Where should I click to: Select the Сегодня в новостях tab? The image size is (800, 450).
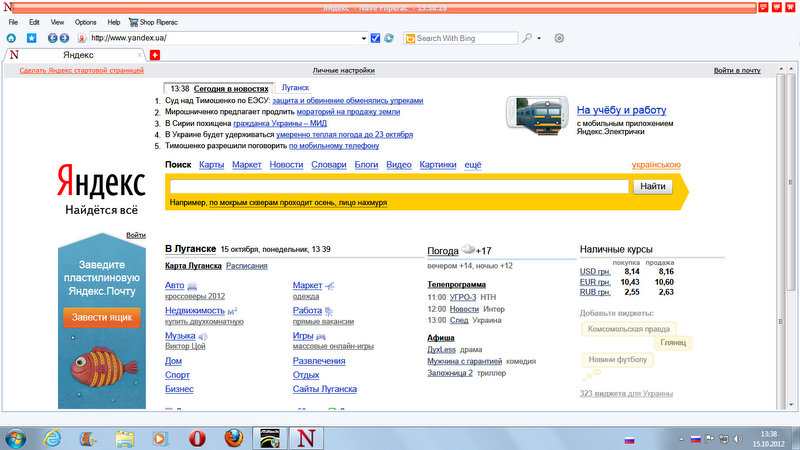point(231,89)
